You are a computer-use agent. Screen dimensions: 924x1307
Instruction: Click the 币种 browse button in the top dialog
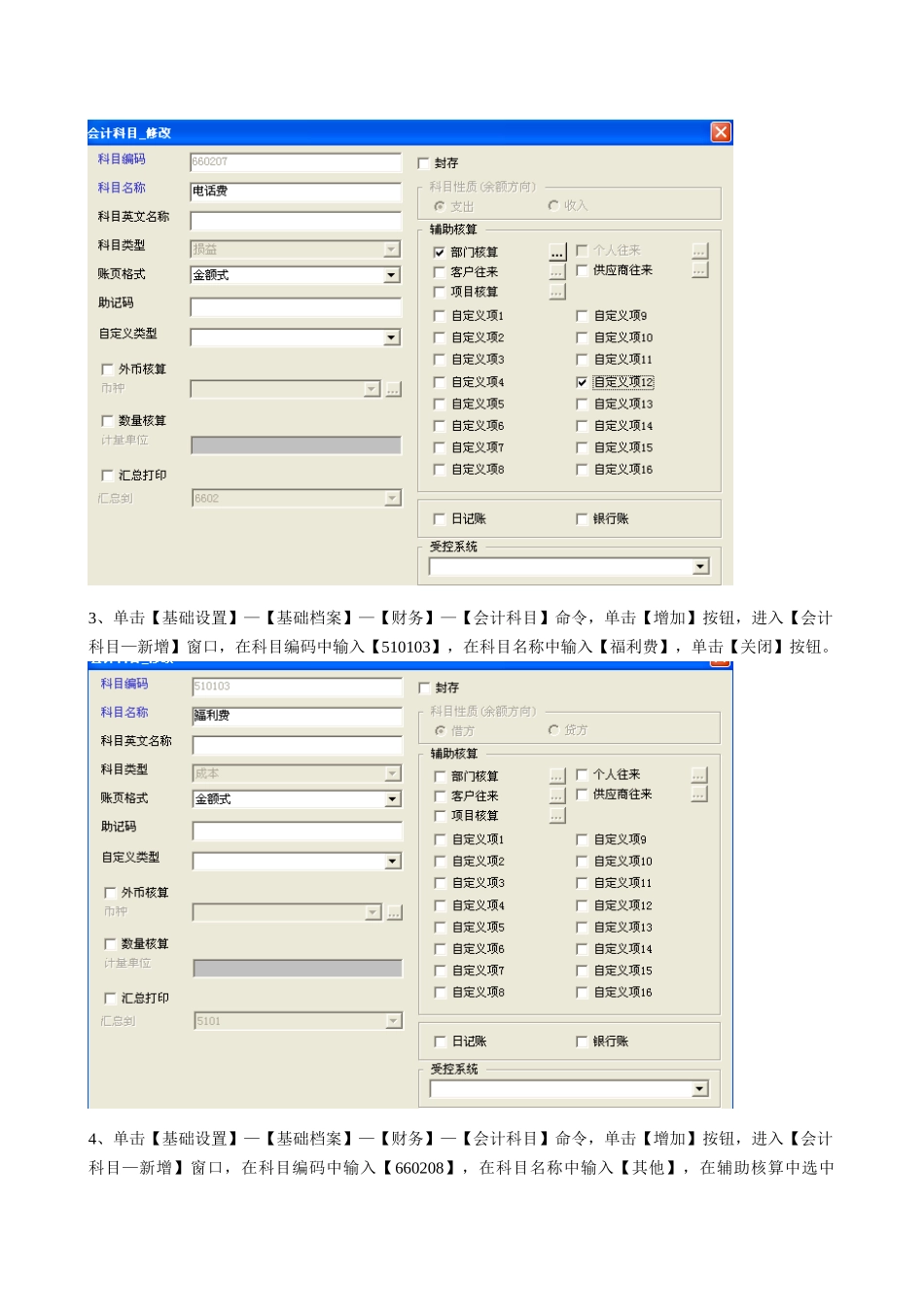point(393,389)
